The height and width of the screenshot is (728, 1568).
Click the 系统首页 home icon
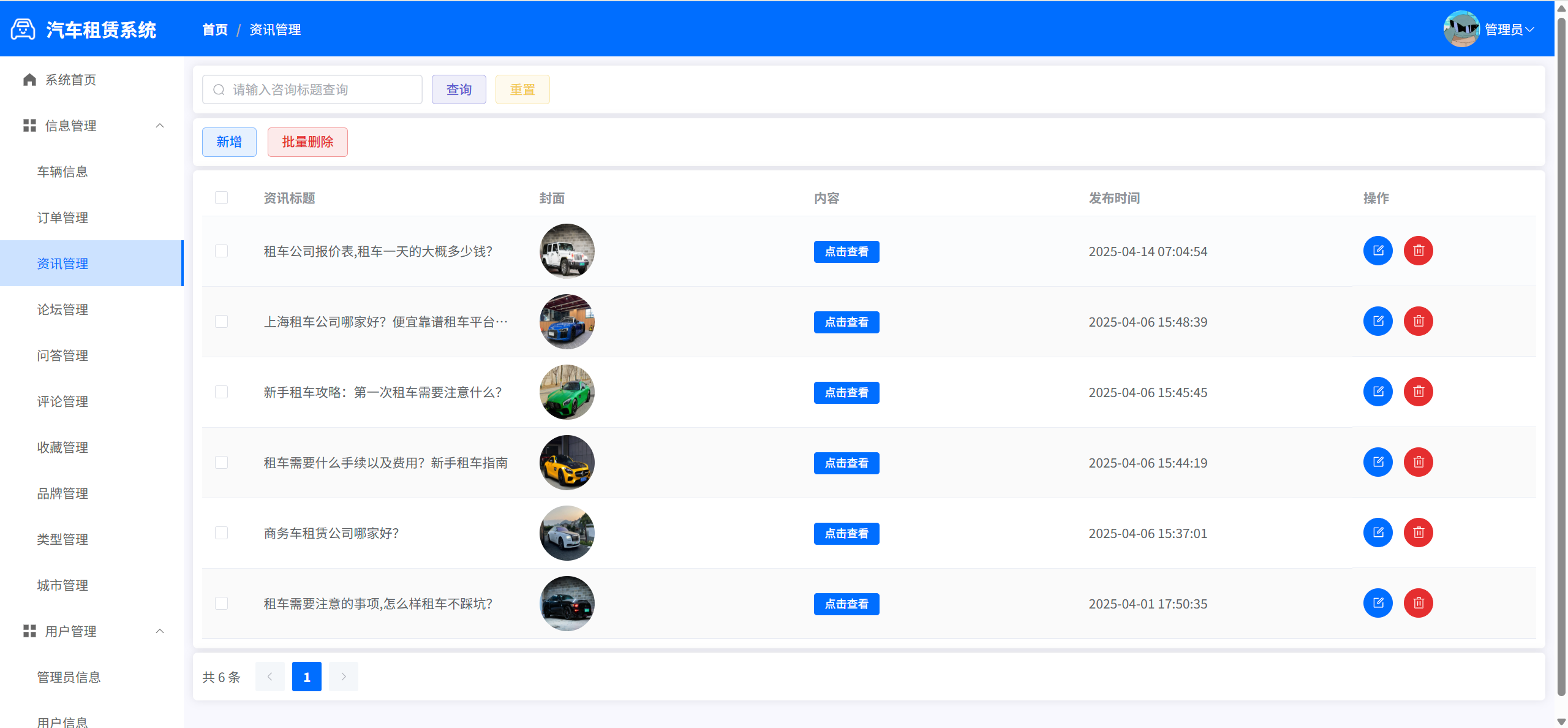[29, 80]
